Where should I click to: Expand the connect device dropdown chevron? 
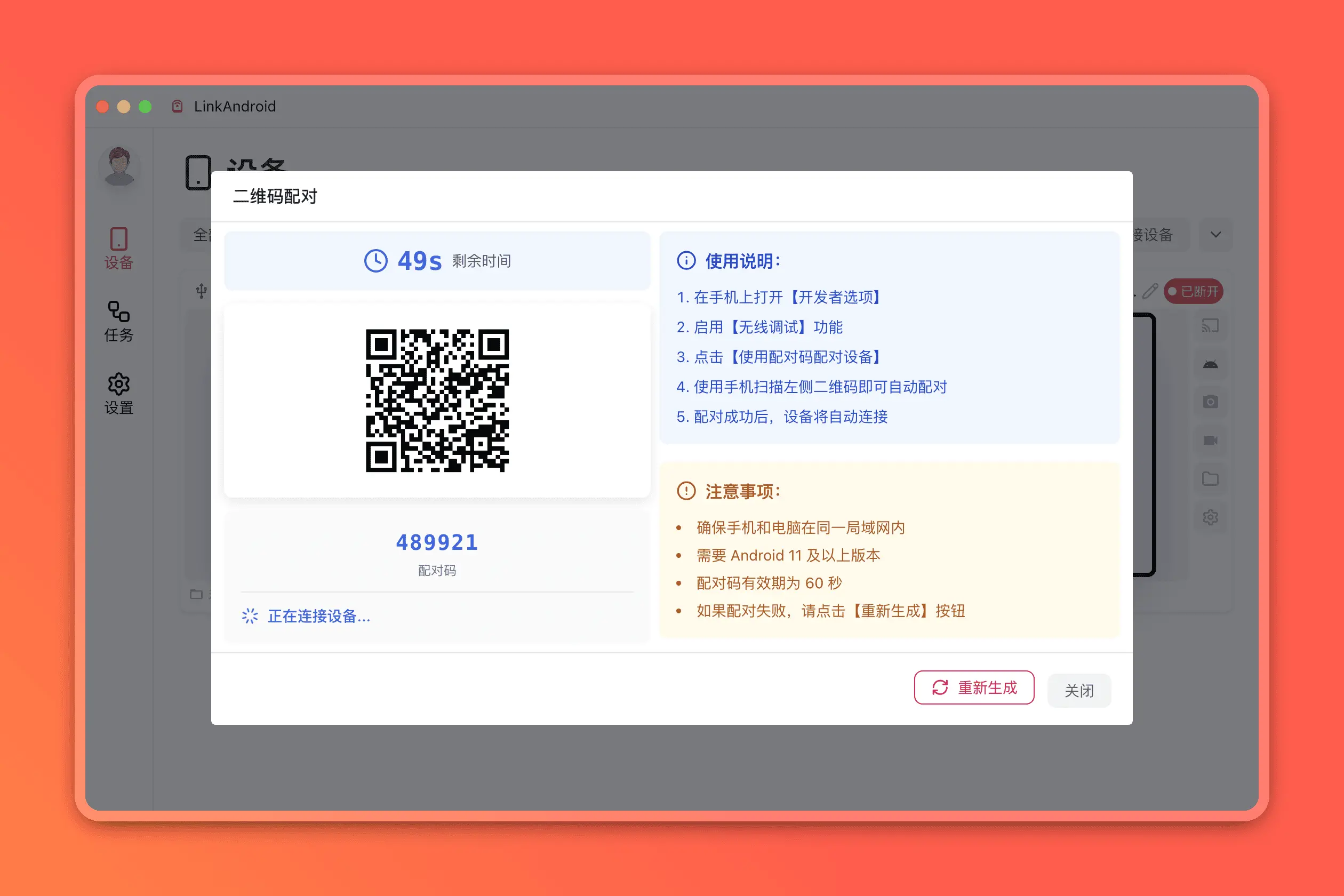[1215, 234]
